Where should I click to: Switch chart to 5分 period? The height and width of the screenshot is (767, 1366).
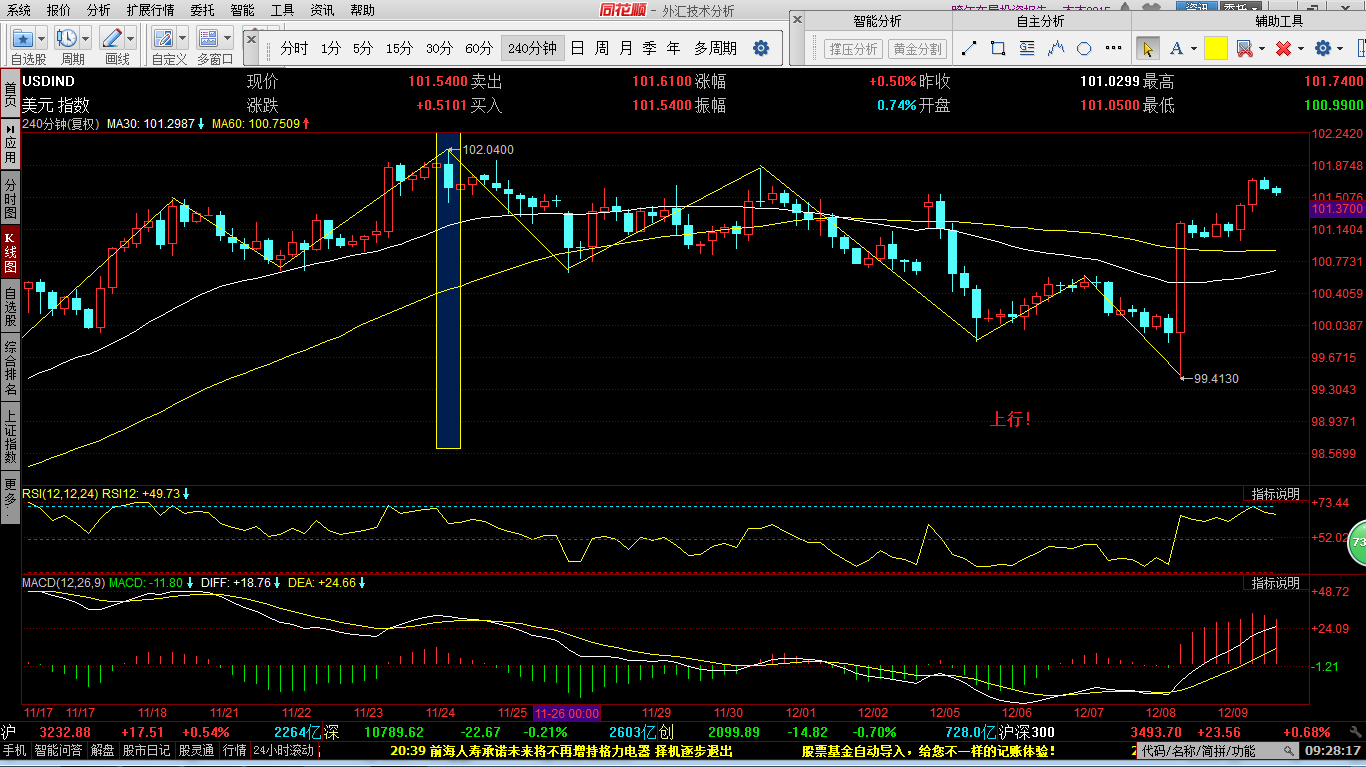coord(363,48)
